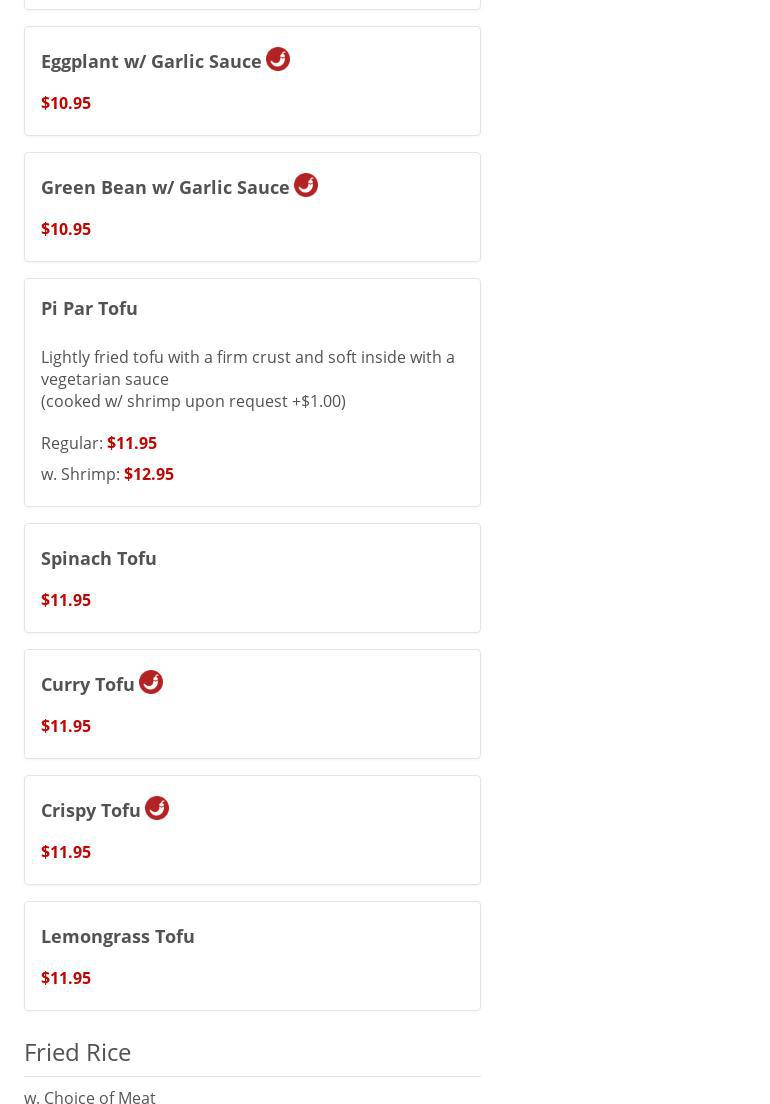Image resolution: width=770 pixels, height=1104 pixels.
Task: Click spicy icon next to Eggplant w/ Garlic Sauce
Action: (x=278, y=59)
